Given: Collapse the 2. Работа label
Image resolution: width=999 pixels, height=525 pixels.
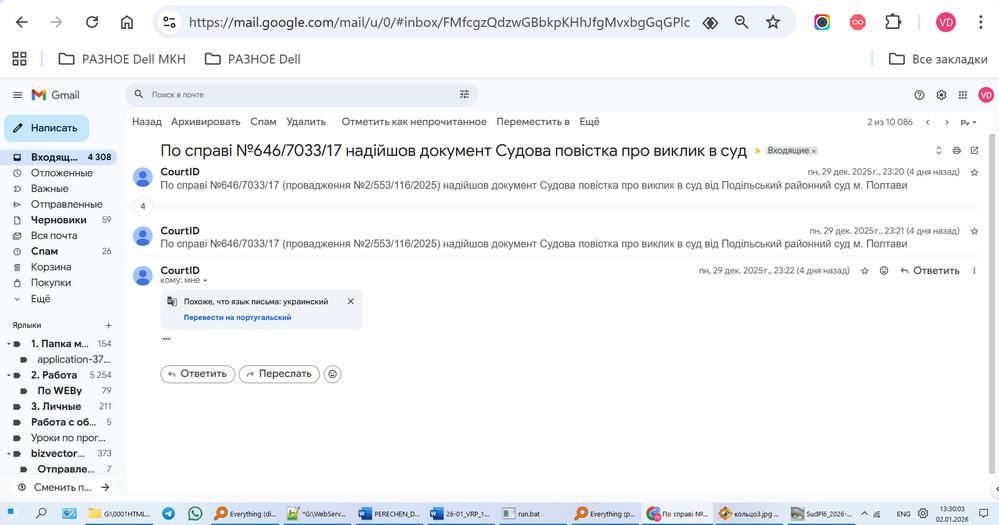Looking at the screenshot, I should click(9, 375).
